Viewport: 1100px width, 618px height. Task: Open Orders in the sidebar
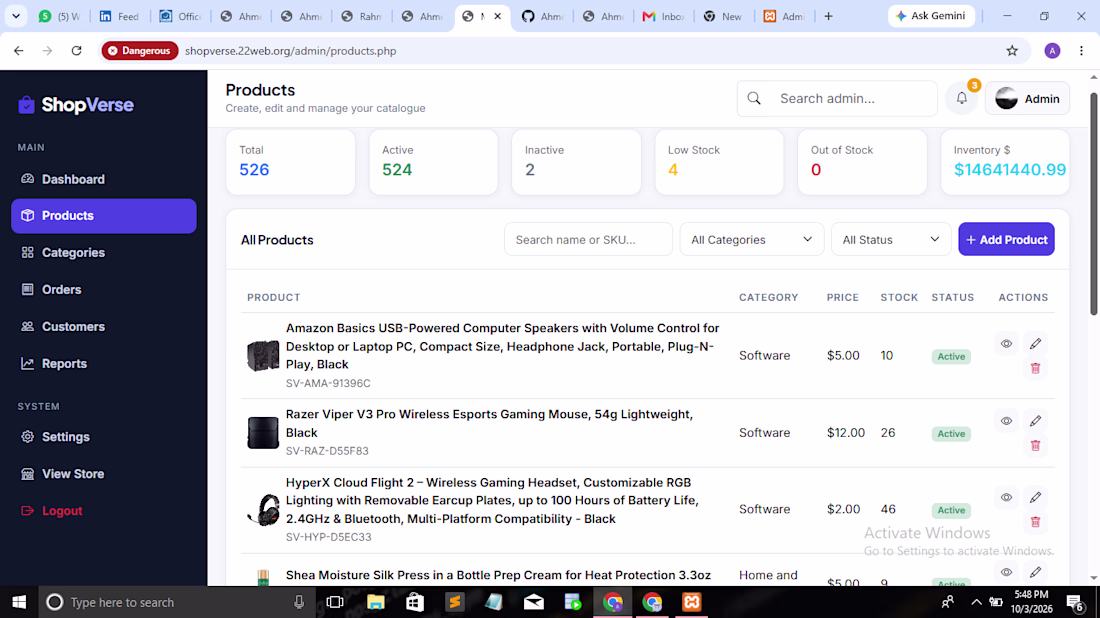[x=104, y=290]
